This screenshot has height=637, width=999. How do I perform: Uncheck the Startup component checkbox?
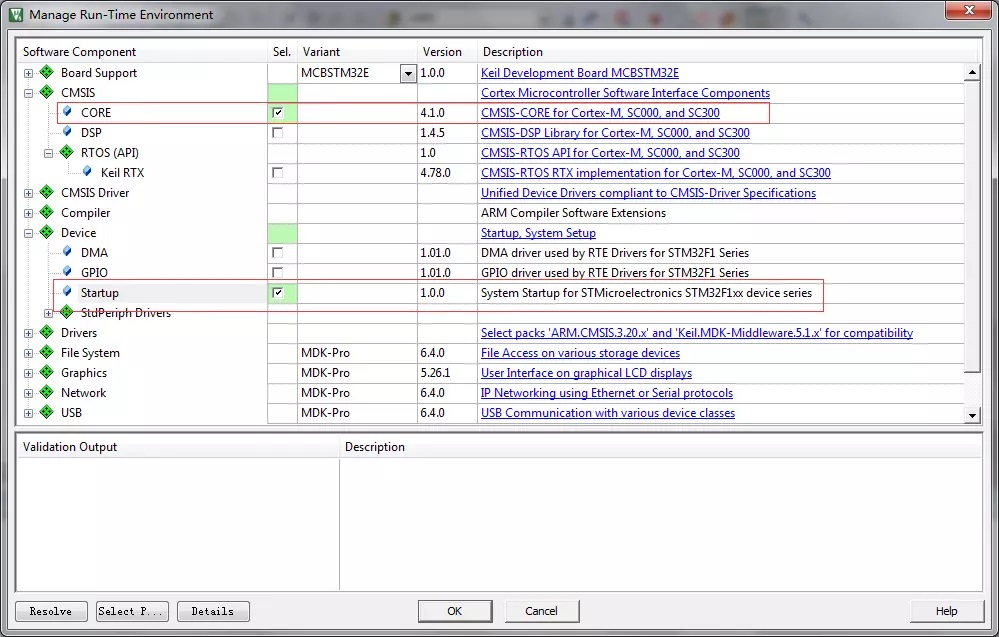(x=277, y=293)
